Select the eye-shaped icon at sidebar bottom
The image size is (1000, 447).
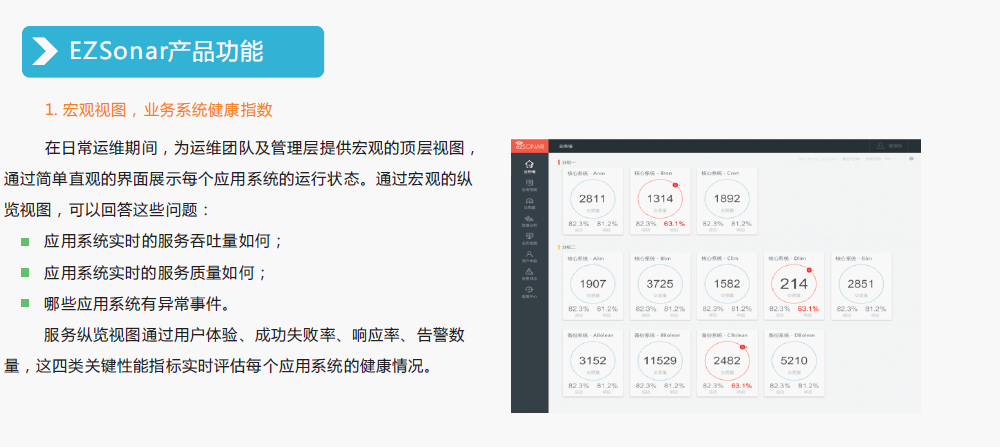pyautogui.click(x=529, y=289)
